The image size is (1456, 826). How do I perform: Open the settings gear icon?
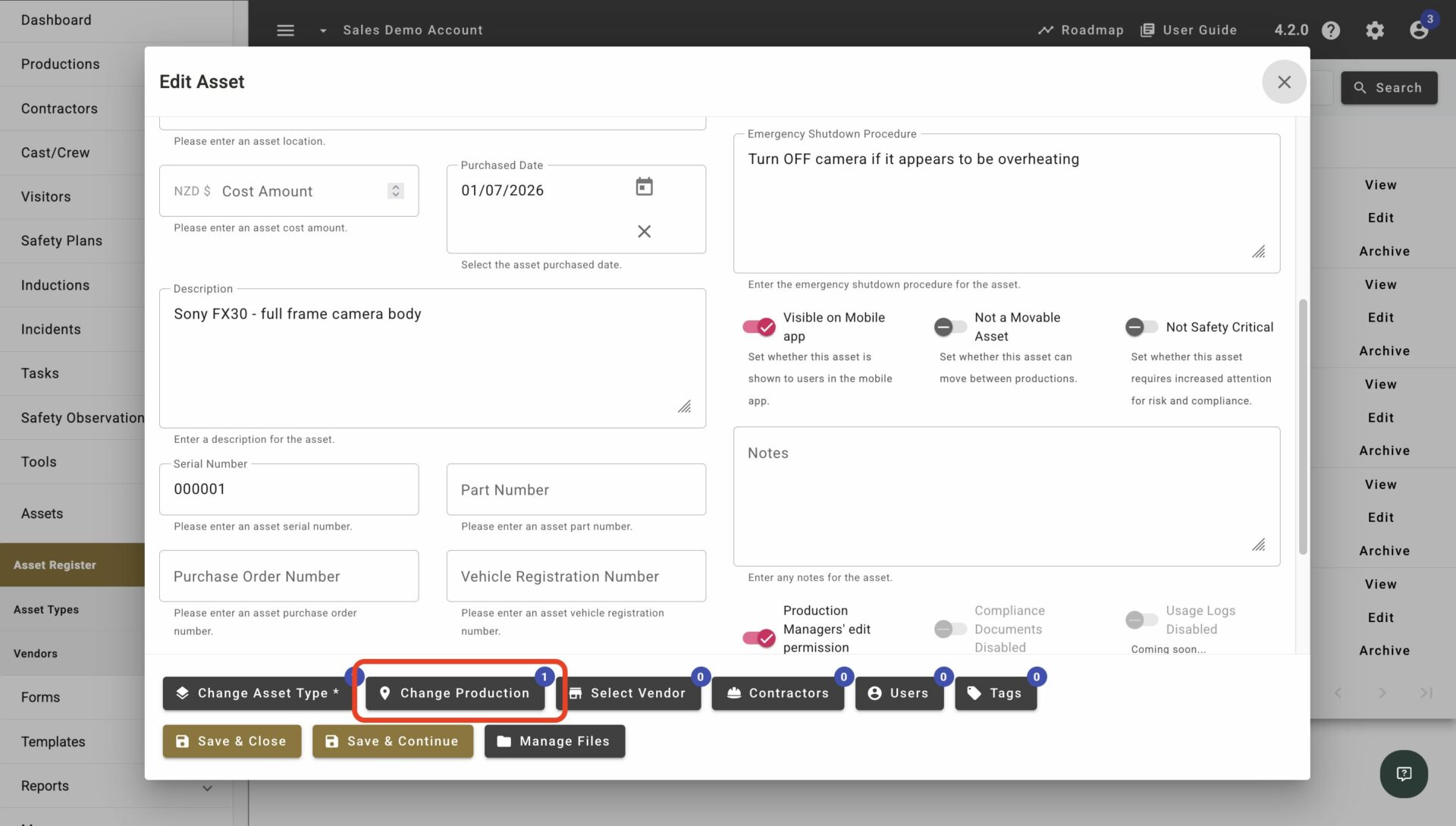[1374, 30]
